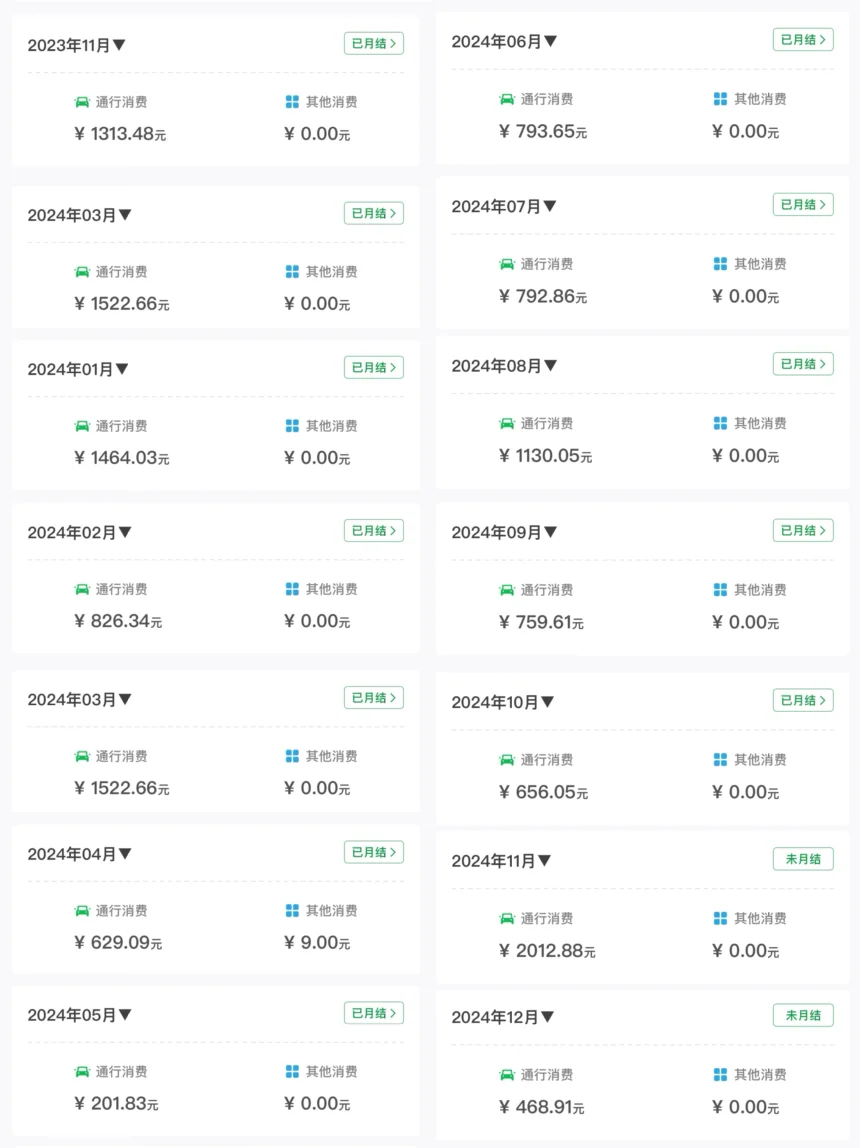Click grid icon in 2024年12月 card
860x1148 pixels.
720,1074
